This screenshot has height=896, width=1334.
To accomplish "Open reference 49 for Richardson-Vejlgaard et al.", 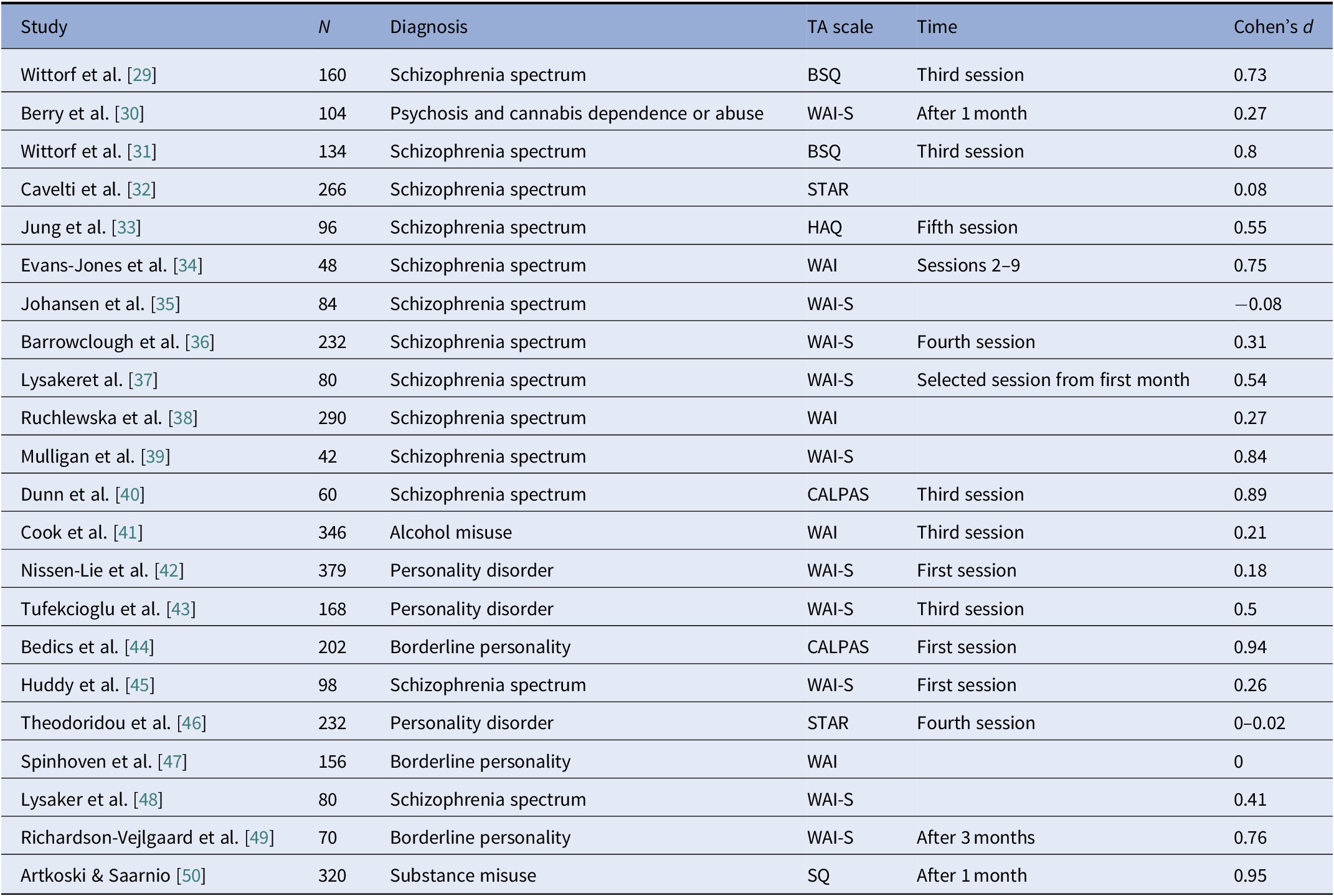I will pos(259,837).
